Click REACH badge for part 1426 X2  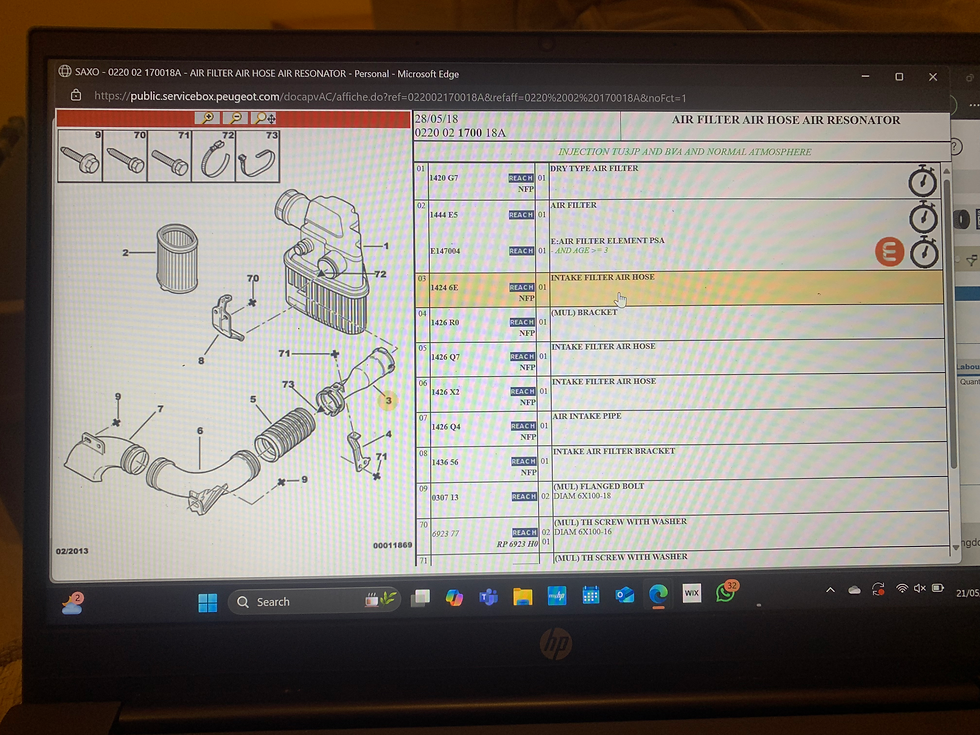[x=522, y=392]
